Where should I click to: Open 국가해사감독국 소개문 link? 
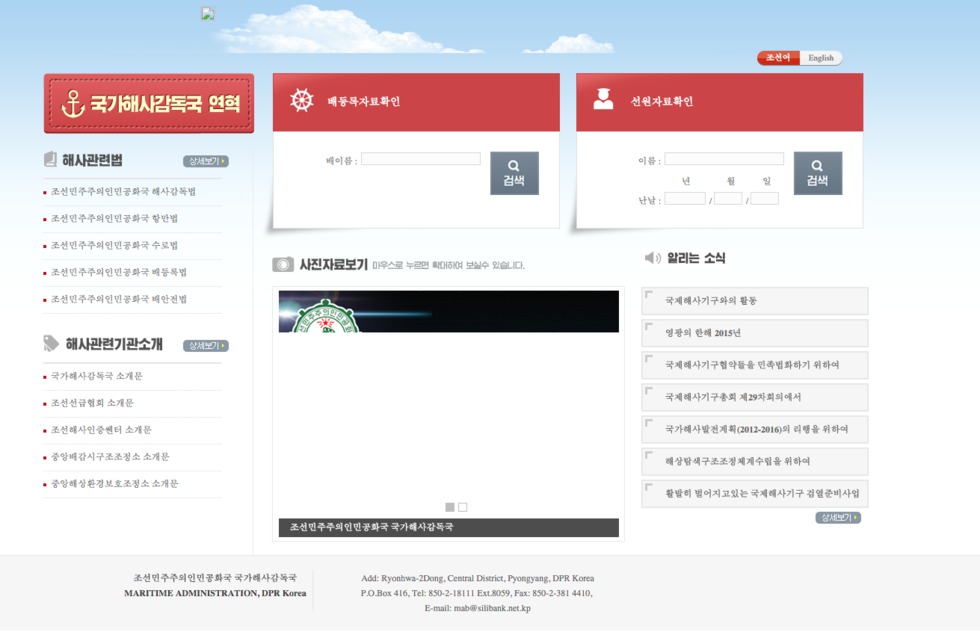point(97,376)
